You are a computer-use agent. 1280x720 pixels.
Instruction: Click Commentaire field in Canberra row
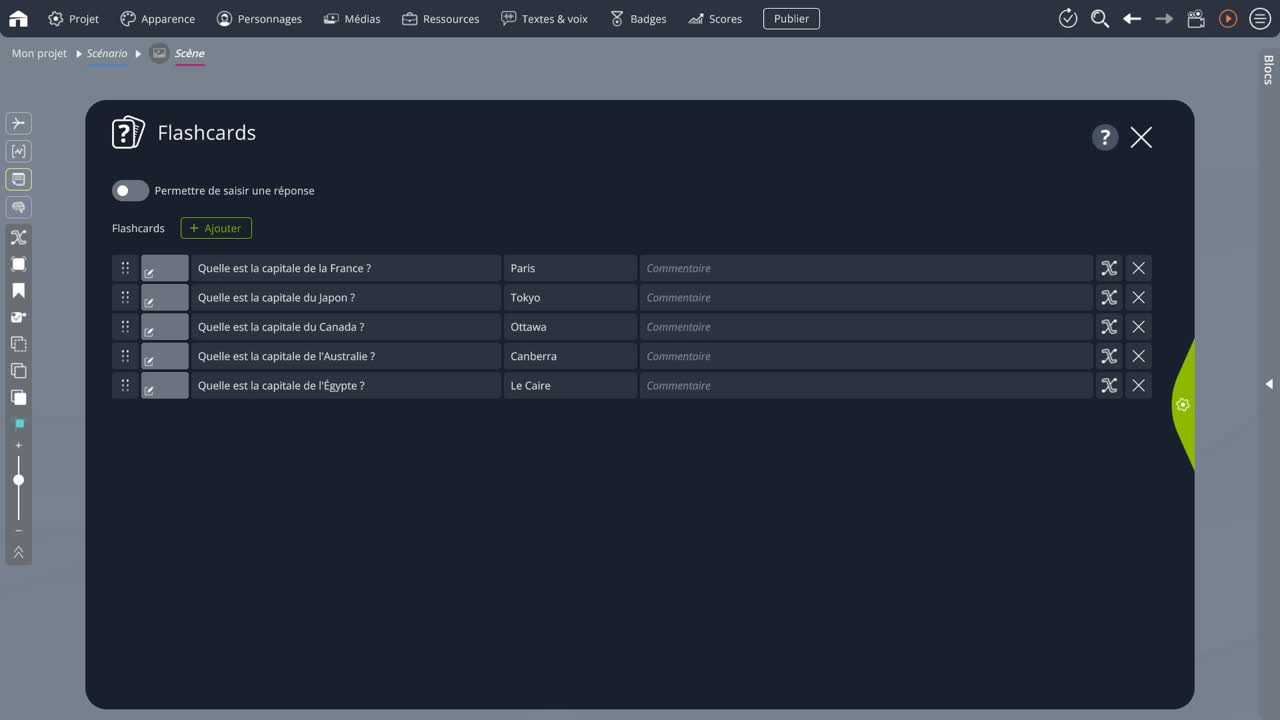[x=866, y=356]
